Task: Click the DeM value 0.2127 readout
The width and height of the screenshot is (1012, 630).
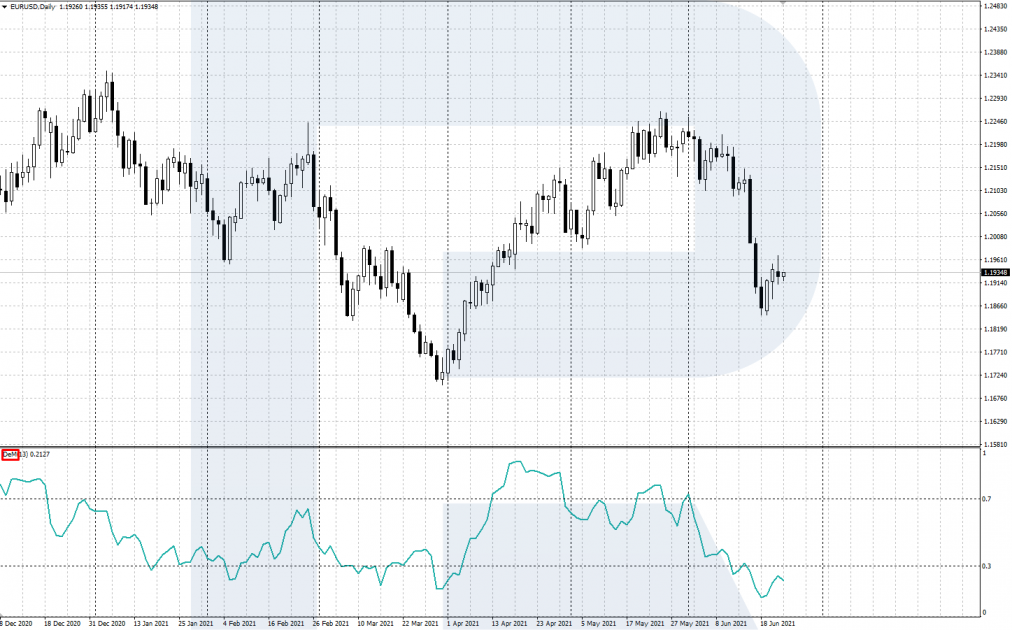Action: click(40, 454)
